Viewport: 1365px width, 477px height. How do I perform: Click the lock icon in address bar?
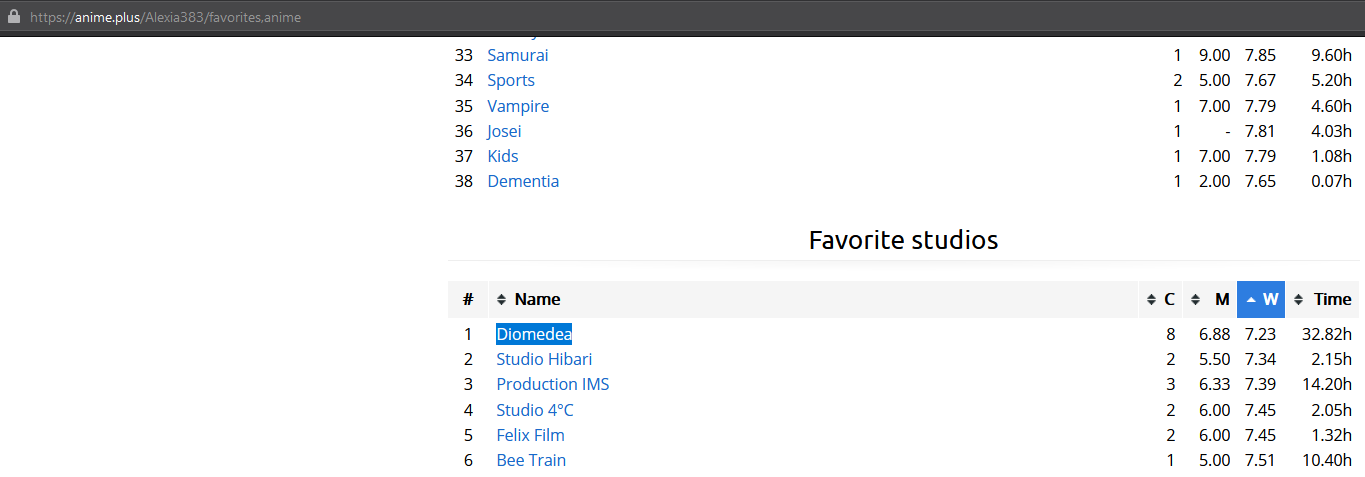point(14,17)
